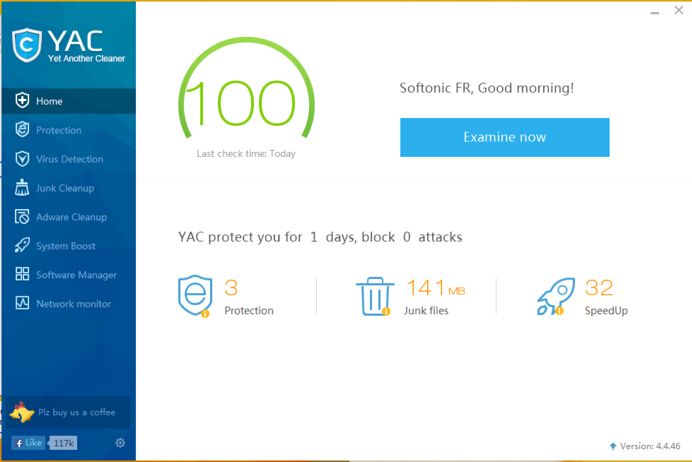The height and width of the screenshot is (462, 692).
Task: Click the version update arrow icon
Action: [613, 446]
